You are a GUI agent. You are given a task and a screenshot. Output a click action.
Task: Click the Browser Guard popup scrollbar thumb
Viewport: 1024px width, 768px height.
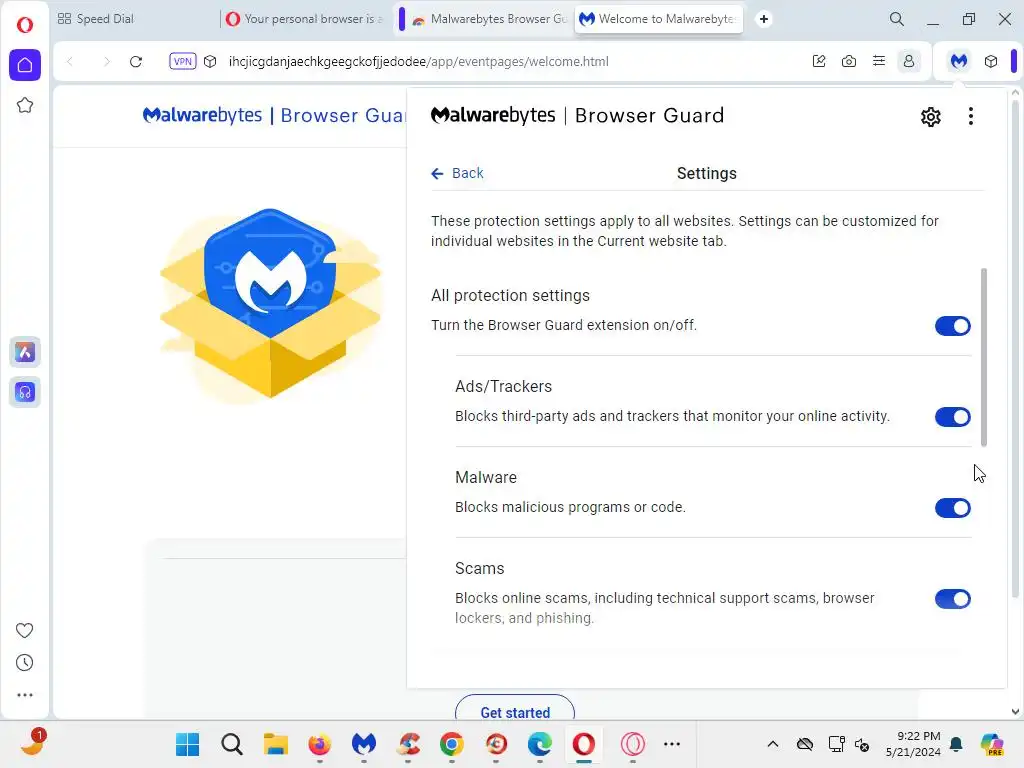(x=984, y=357)
